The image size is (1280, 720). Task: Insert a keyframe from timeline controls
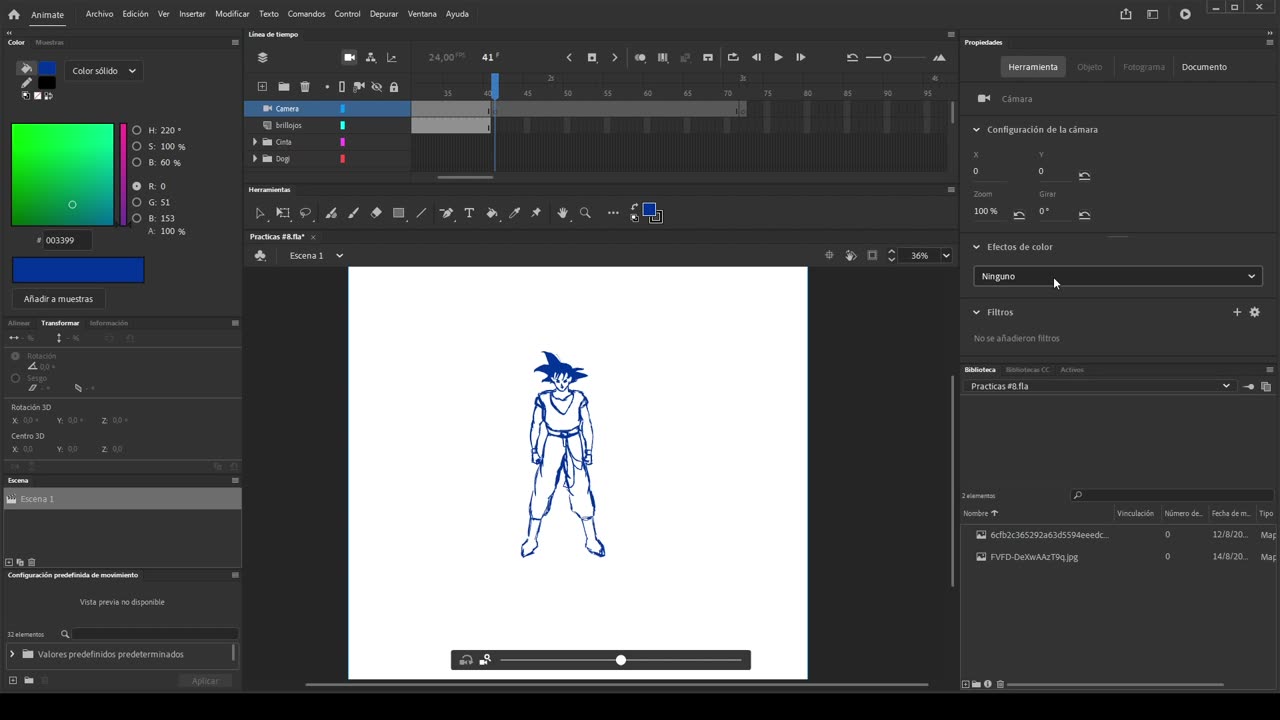click(x=592, y=57)
